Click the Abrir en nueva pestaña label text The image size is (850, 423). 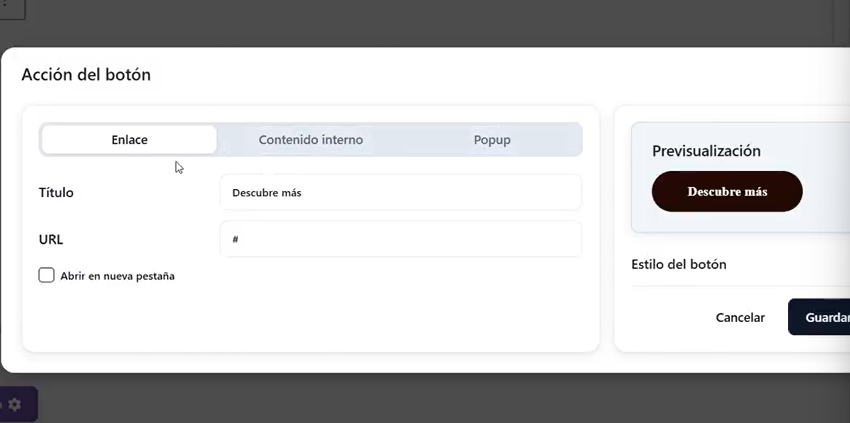point(117,276)
